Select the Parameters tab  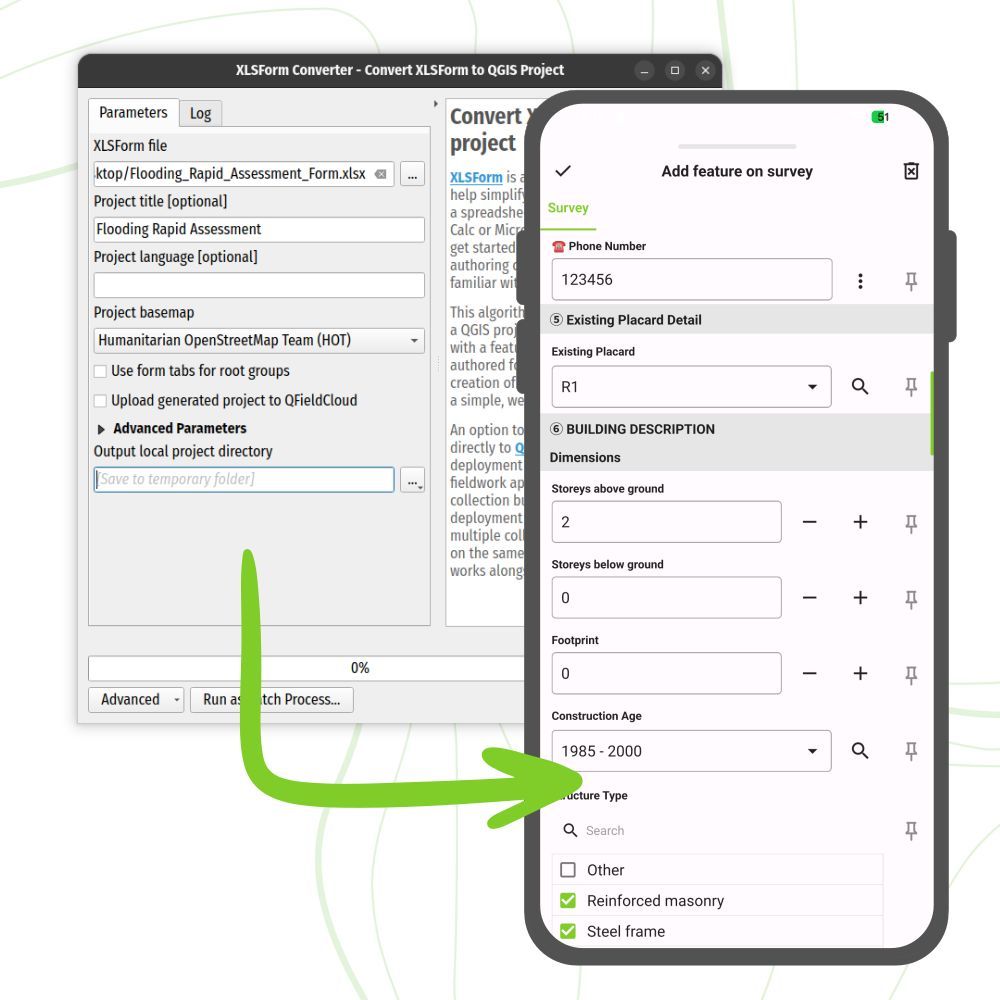pyautogui.click(x=133, y=113)
